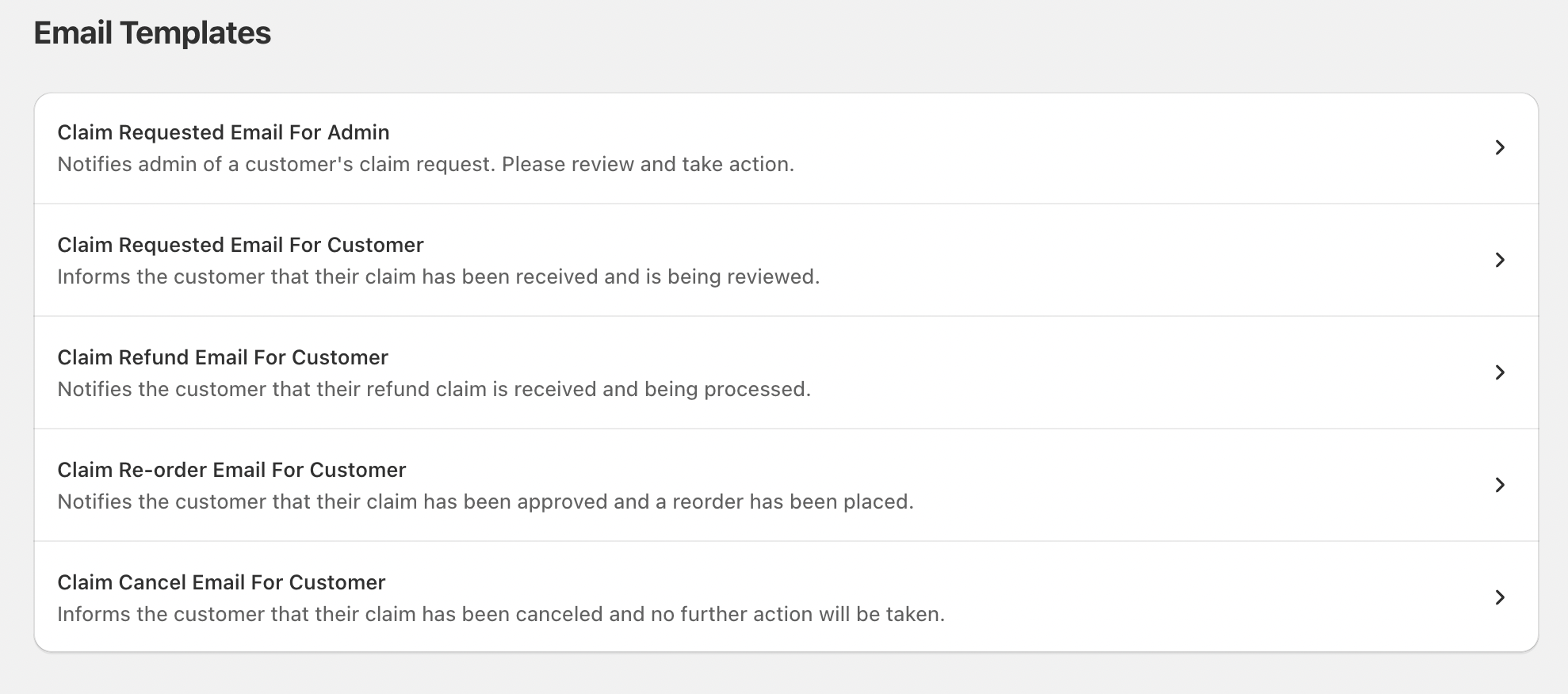Click 'refund claim is received and being processed' description
The image size is (1568, 694).
coord(434,389)
